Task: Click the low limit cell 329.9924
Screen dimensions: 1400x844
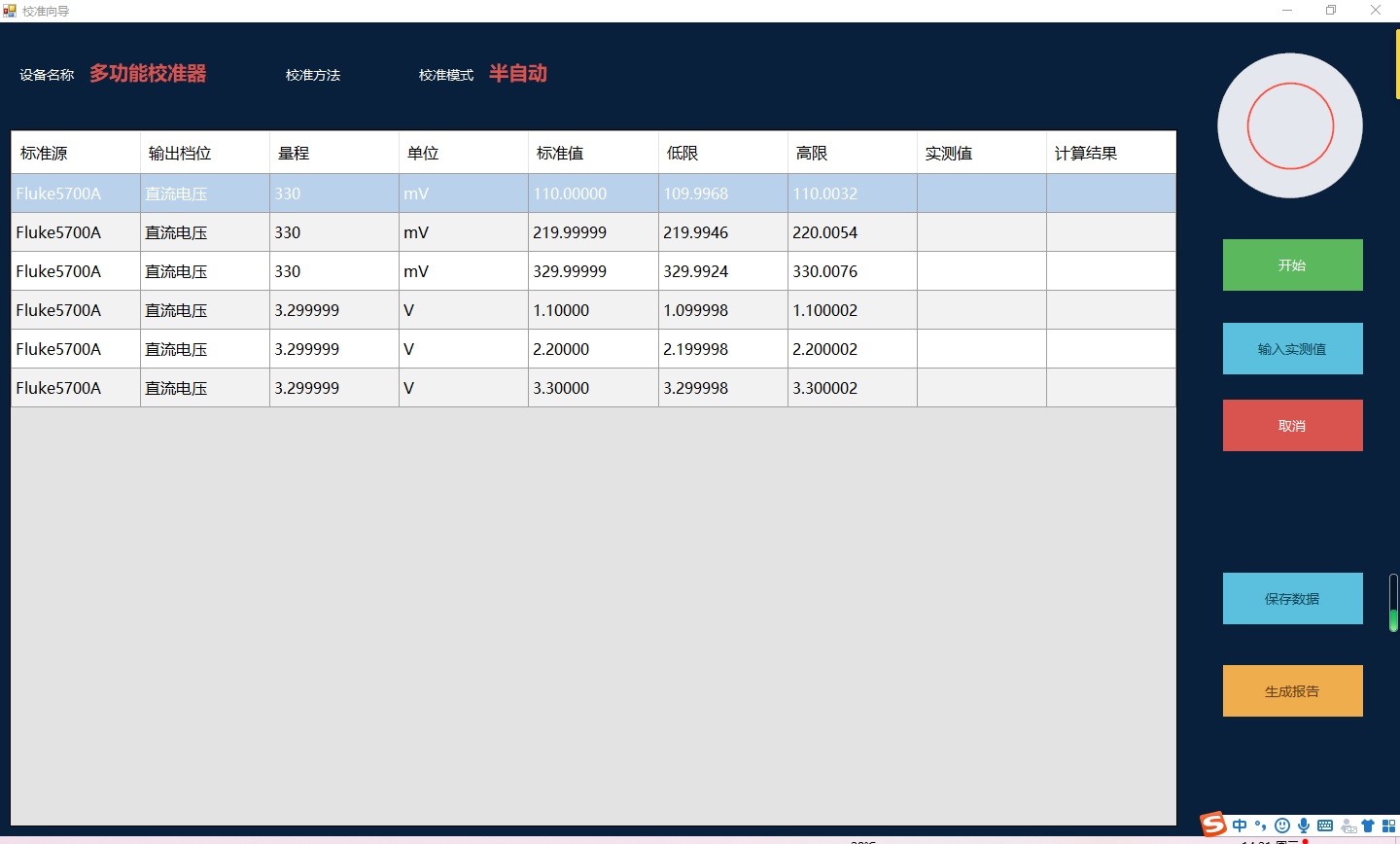Action: pos(723,271)
